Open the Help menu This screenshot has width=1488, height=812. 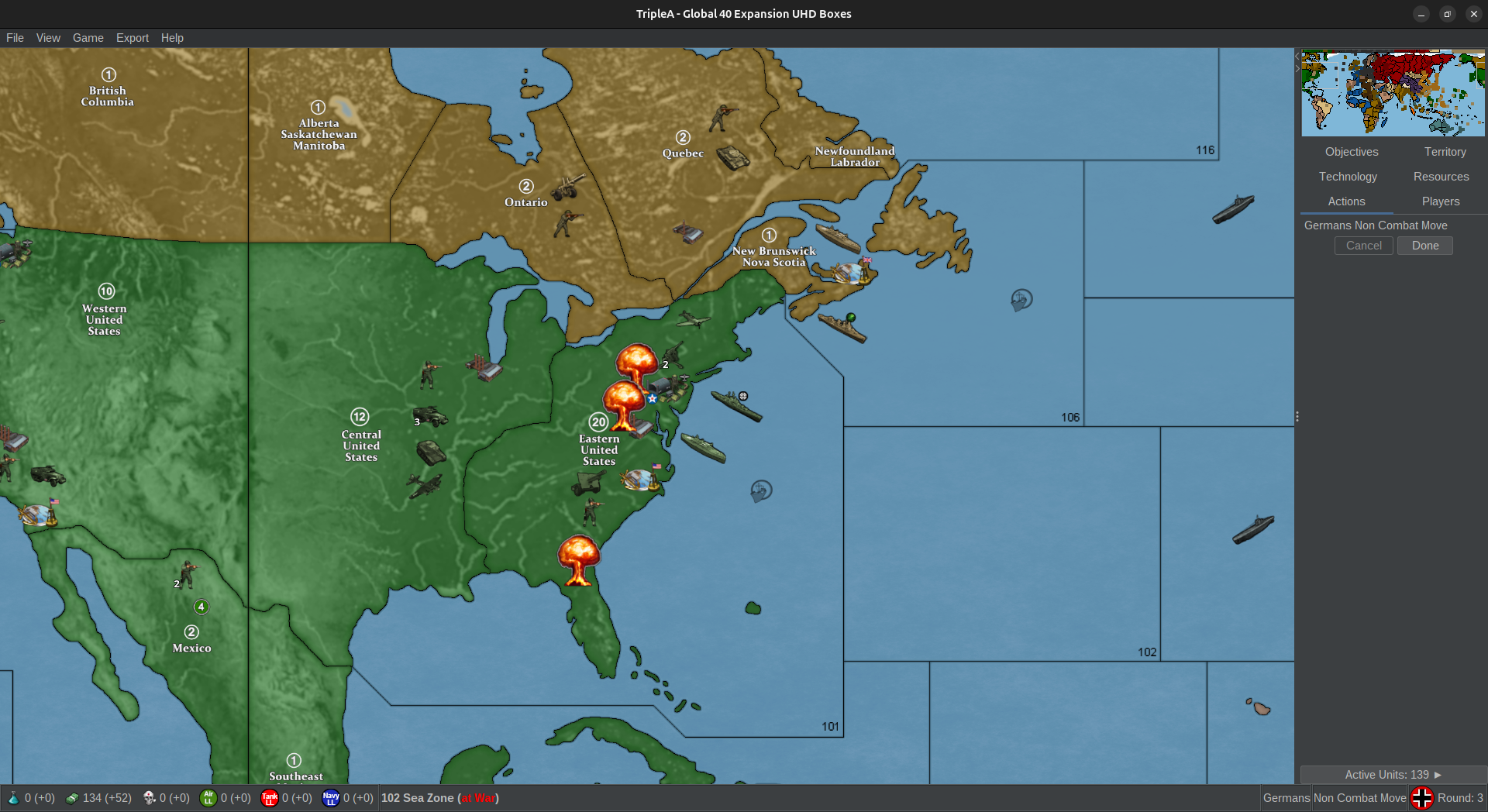pyautogui.click(x=172, y=38)
